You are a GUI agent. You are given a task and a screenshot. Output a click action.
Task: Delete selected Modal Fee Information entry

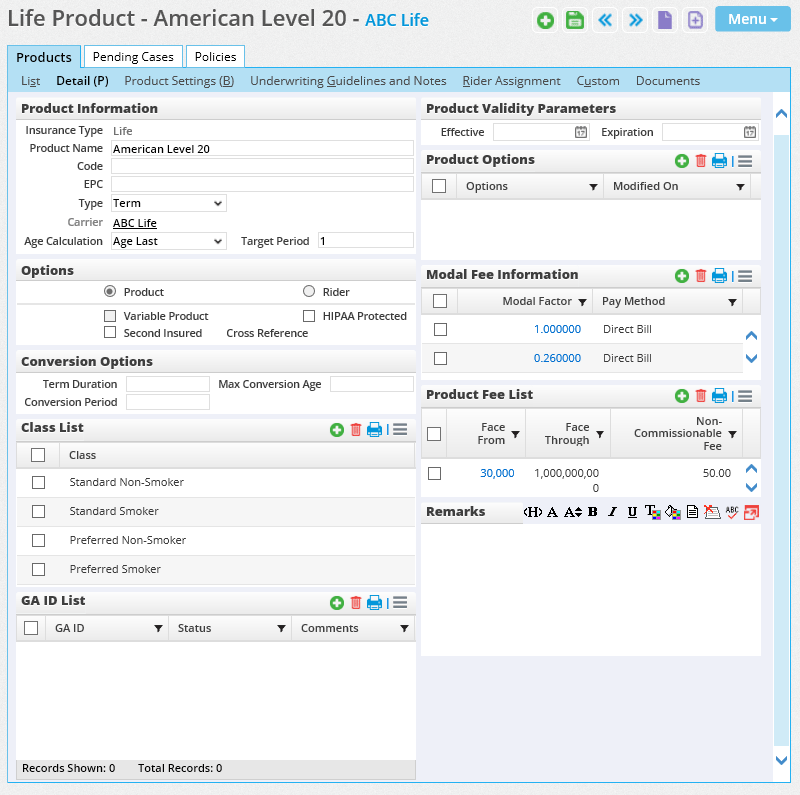701,276
